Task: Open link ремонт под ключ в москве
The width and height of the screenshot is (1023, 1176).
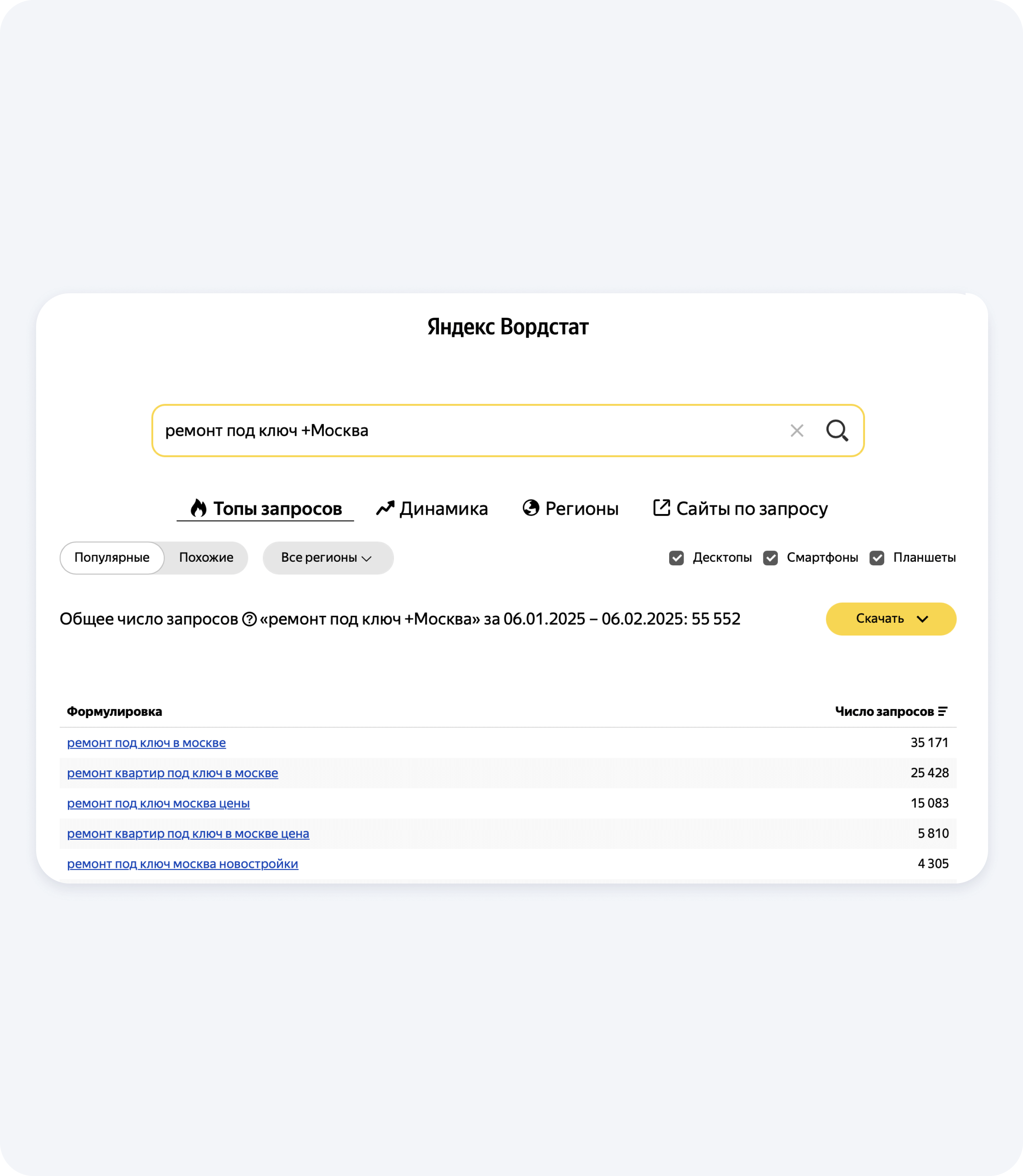Action: tap(146, 743)
